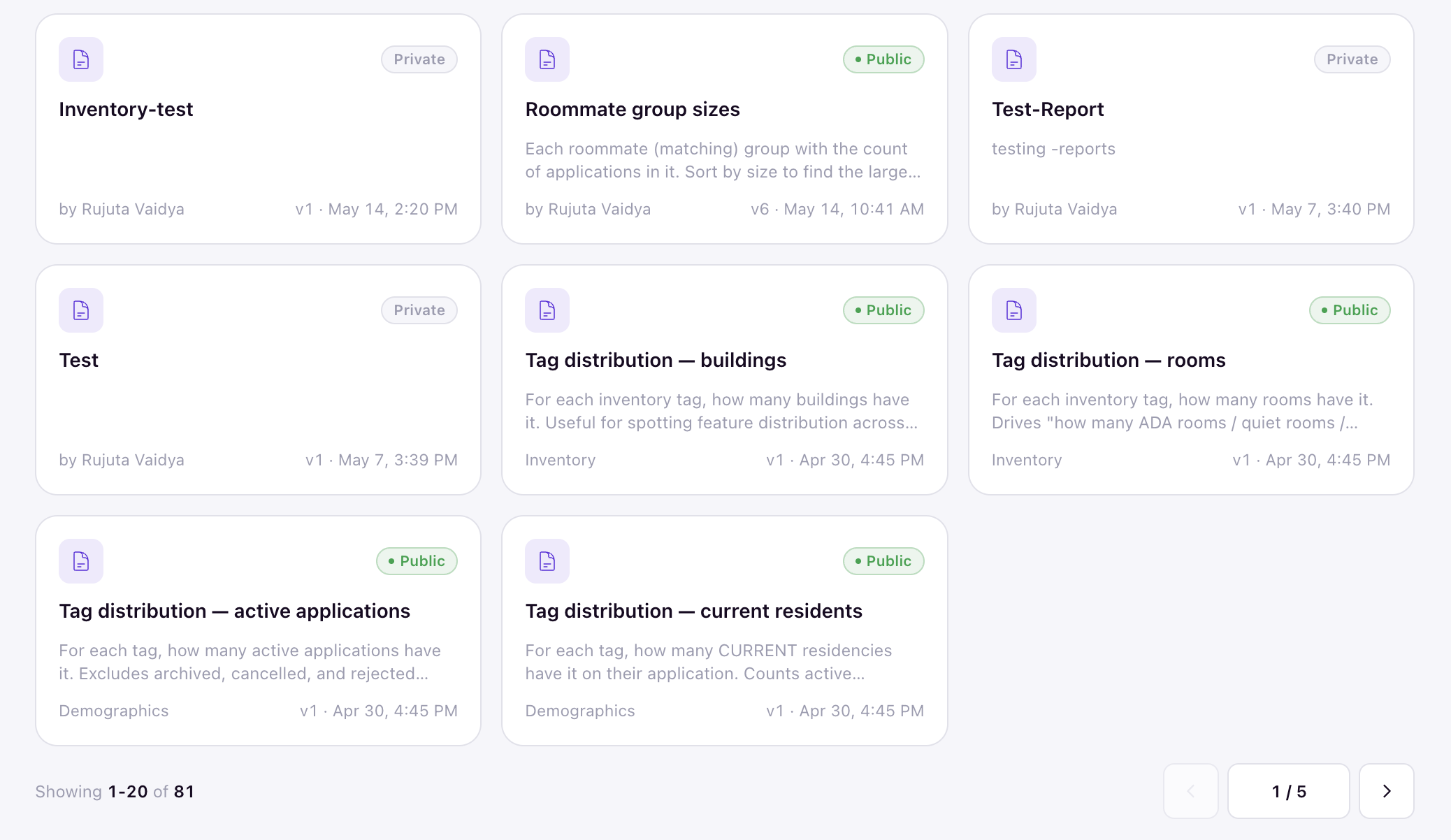Open the Roommate group sizes report
Viewport: 1451px width, 840px height.
coord(633,110)
